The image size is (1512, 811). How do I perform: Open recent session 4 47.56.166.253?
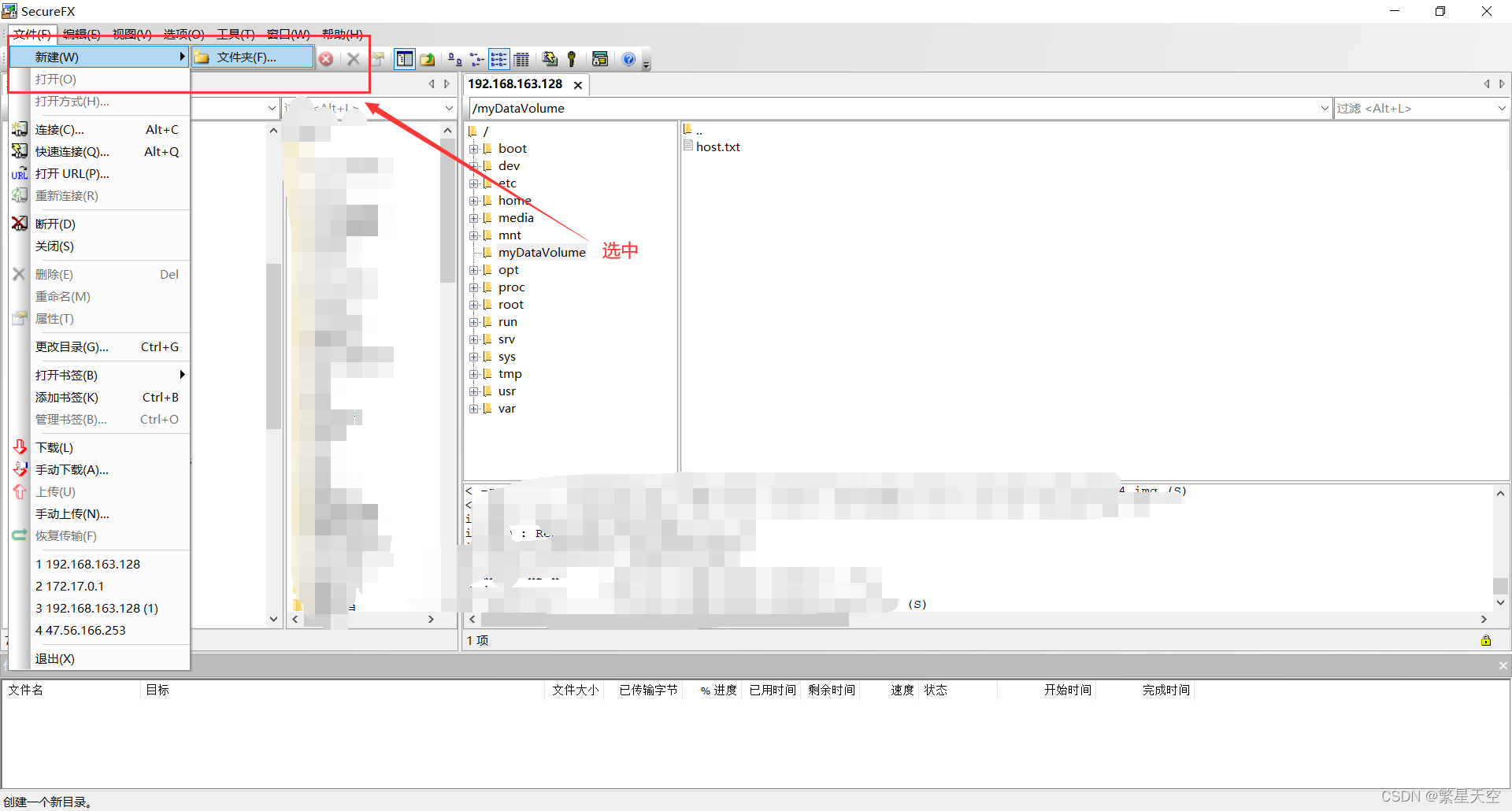pyautogui.click(x=99, y=631)
